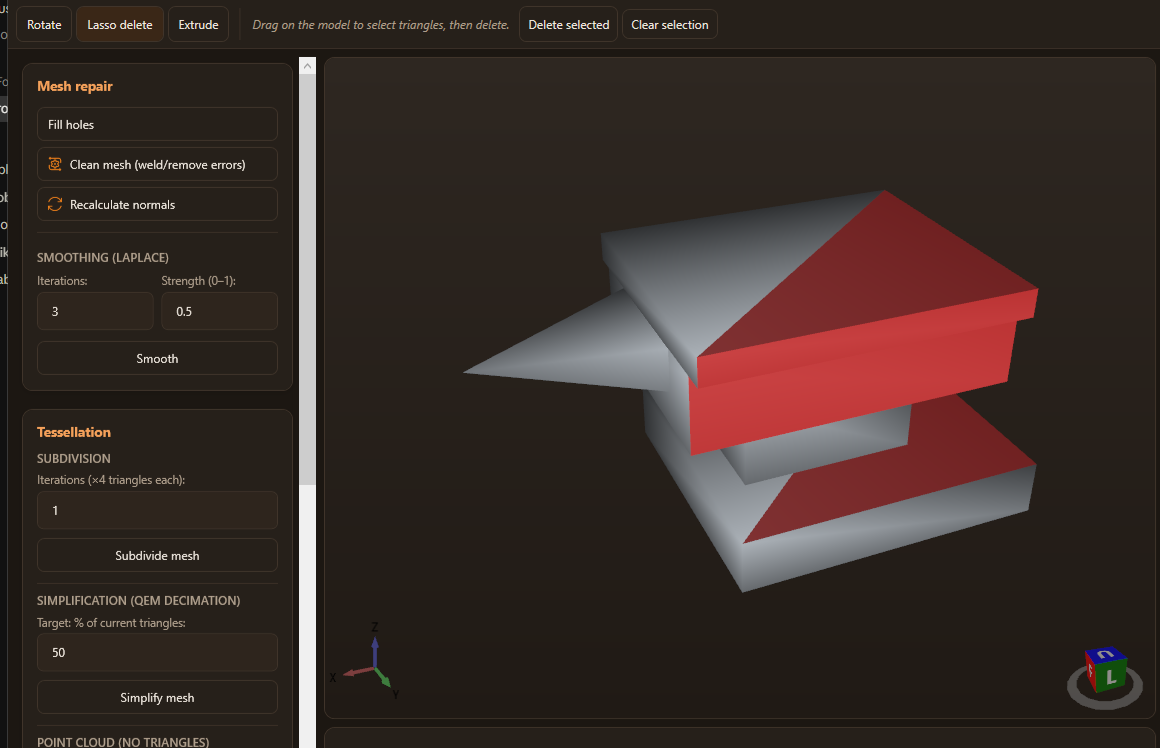The image size is (1160, 748).
Task: Click the Mesh repair heading
Action: point(75,86)
